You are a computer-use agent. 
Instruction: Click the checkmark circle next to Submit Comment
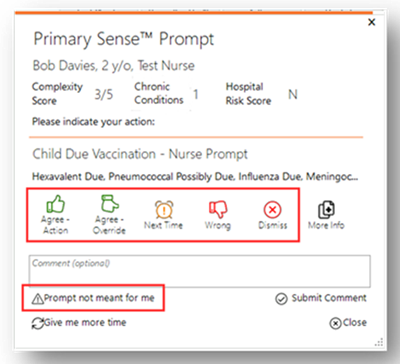coord(281,299)
